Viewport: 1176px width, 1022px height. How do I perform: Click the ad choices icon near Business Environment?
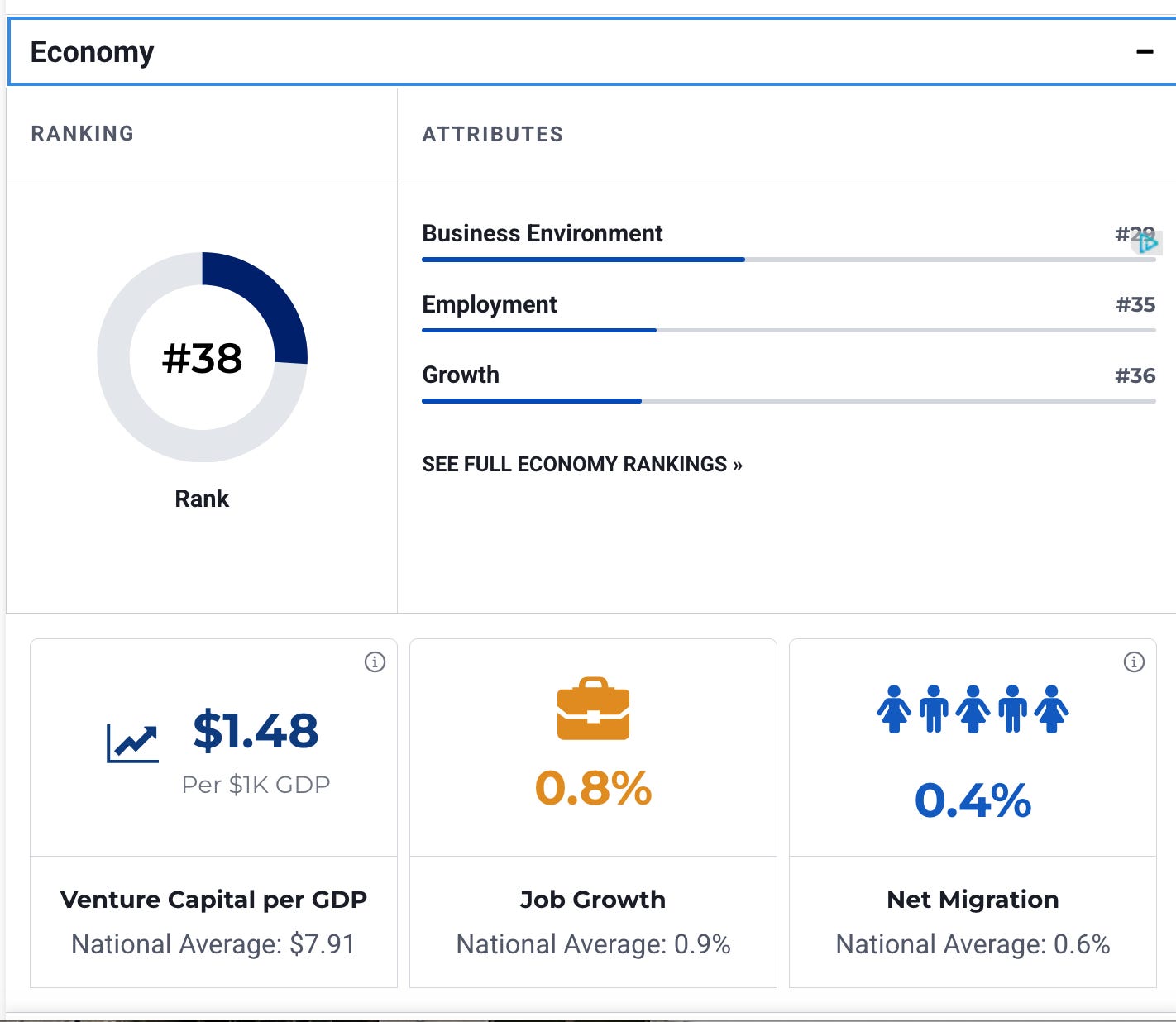tap(1149, 243)
